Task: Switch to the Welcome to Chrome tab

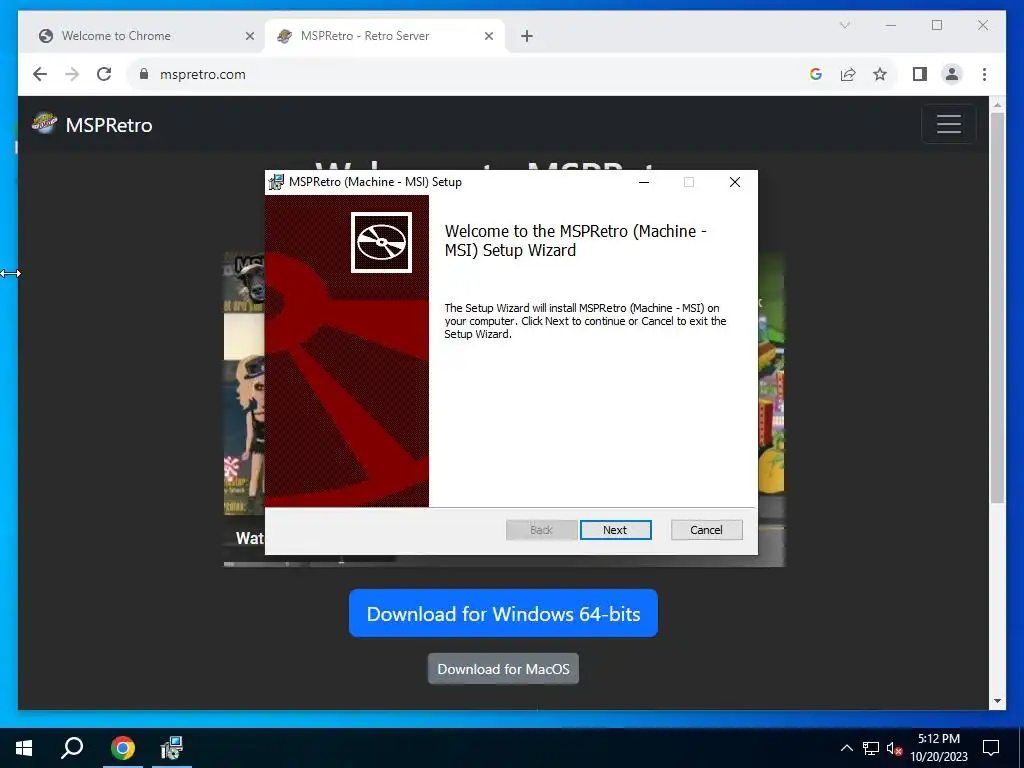Action: [142, 36]
